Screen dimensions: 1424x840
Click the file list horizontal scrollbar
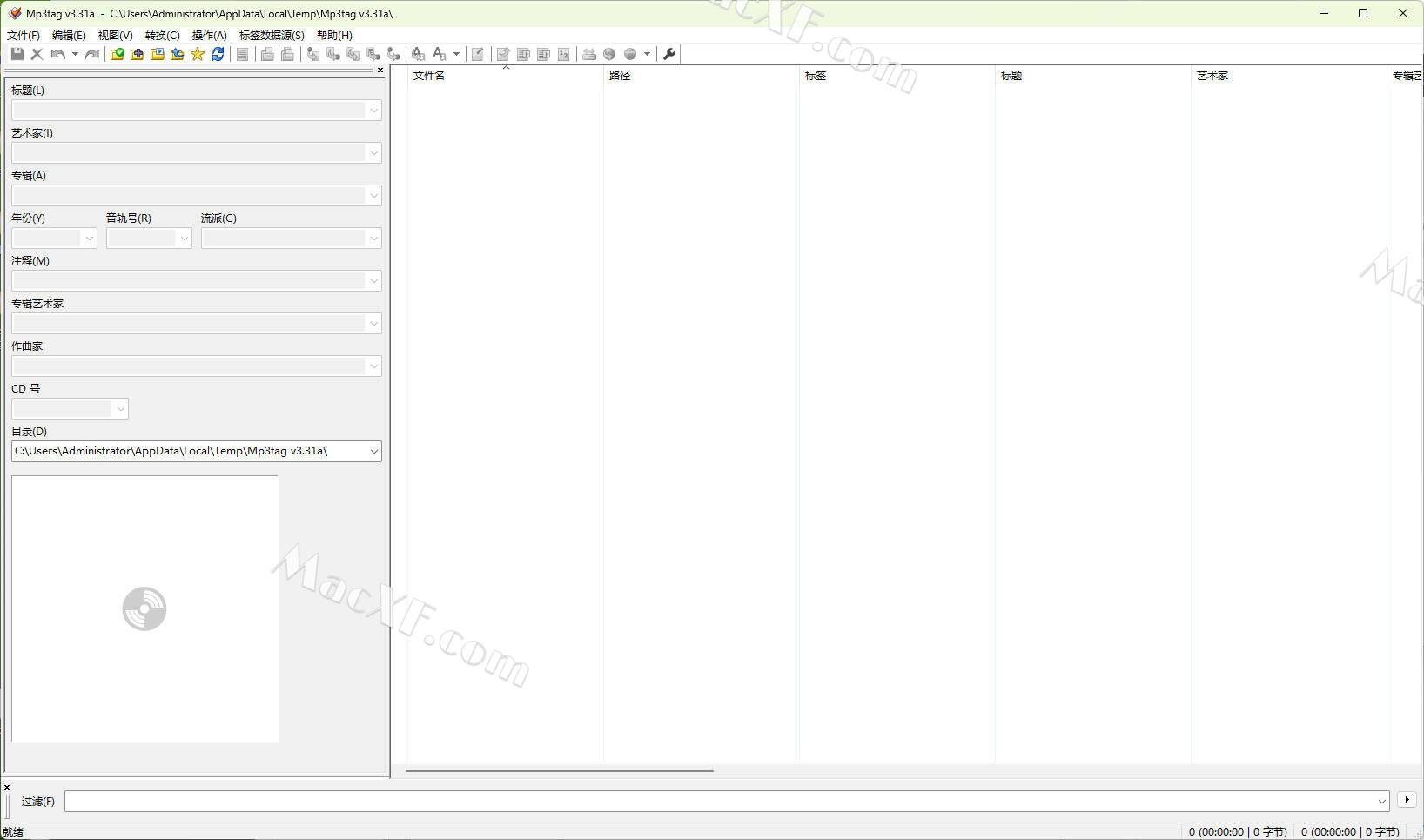click(x=559, y=770)
